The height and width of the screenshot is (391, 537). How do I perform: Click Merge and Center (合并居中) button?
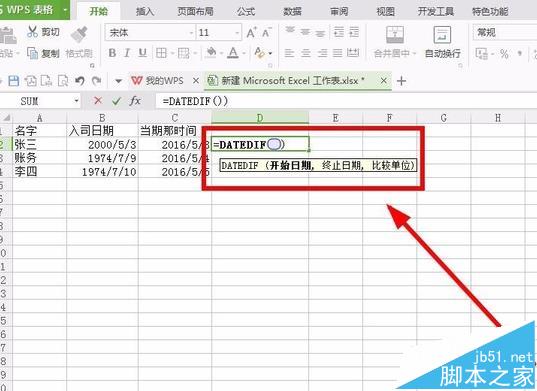point(395,42)
